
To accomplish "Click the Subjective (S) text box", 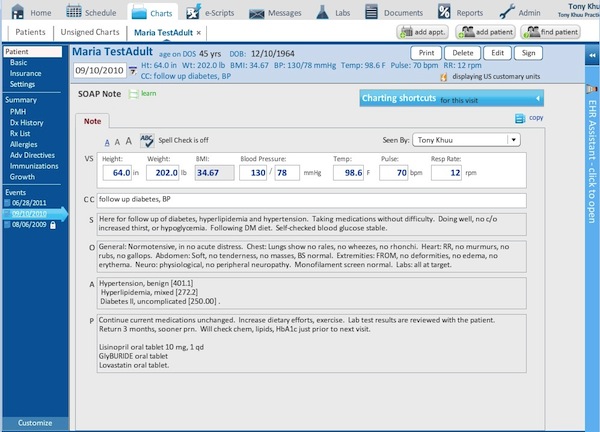I will 311,224.
